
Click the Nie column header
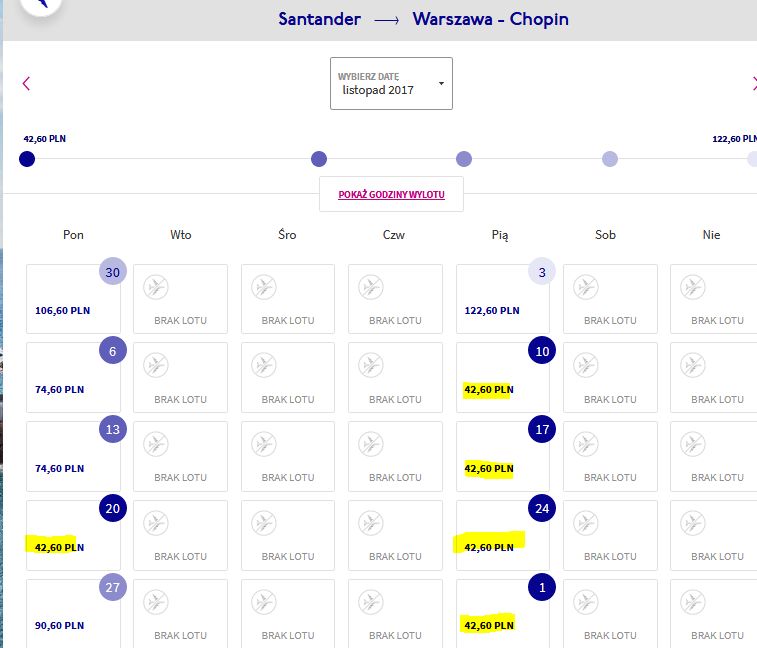711,235
